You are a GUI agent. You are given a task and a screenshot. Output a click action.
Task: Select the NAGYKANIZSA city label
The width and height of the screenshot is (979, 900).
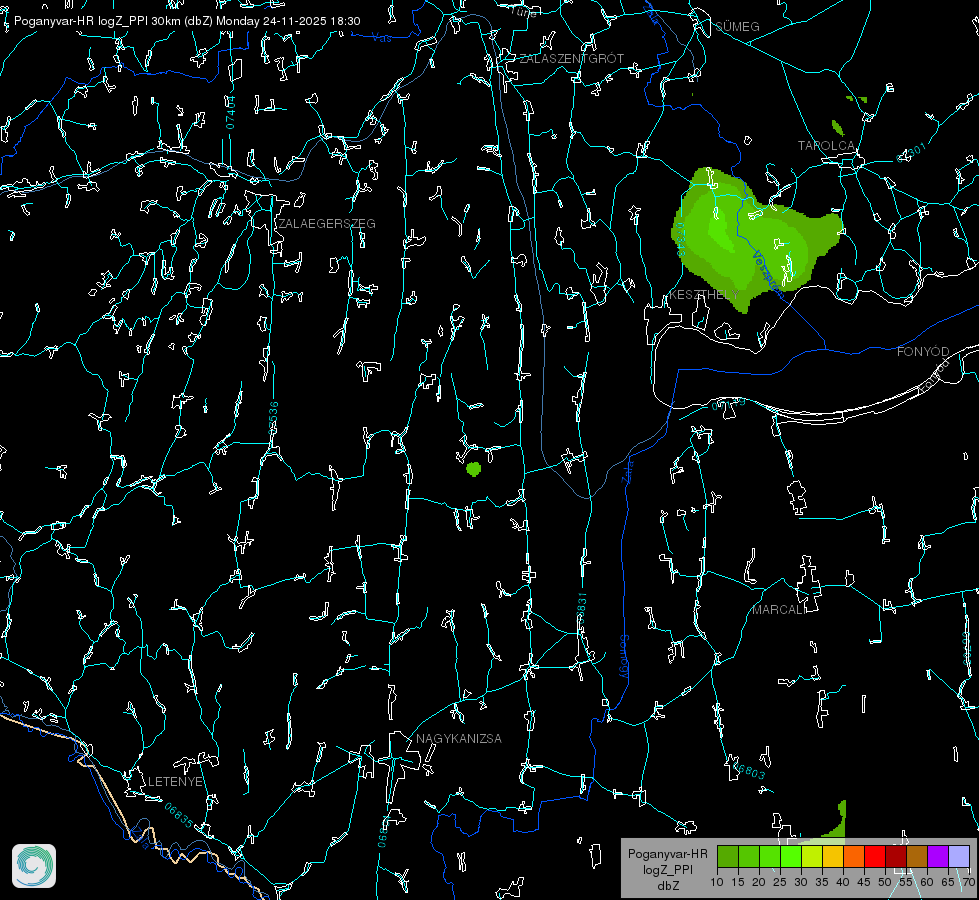click(x=459, y=739)
